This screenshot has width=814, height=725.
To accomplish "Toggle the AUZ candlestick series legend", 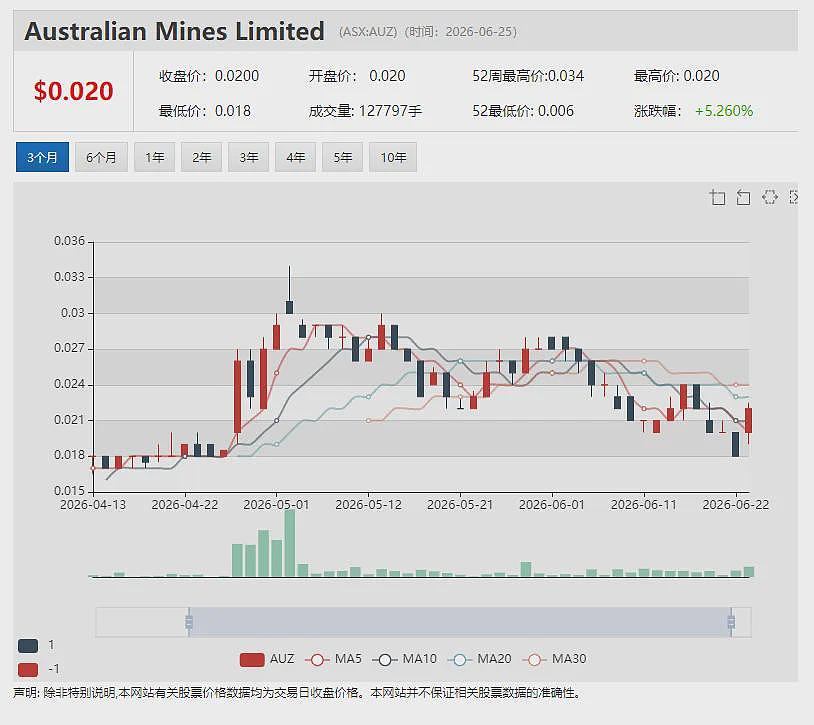I will (267, 659).
